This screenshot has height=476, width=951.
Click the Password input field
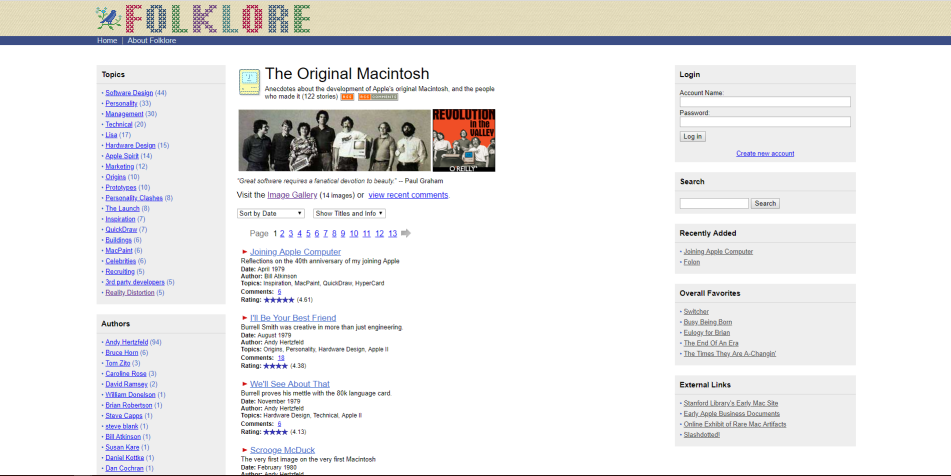(765, 122)
